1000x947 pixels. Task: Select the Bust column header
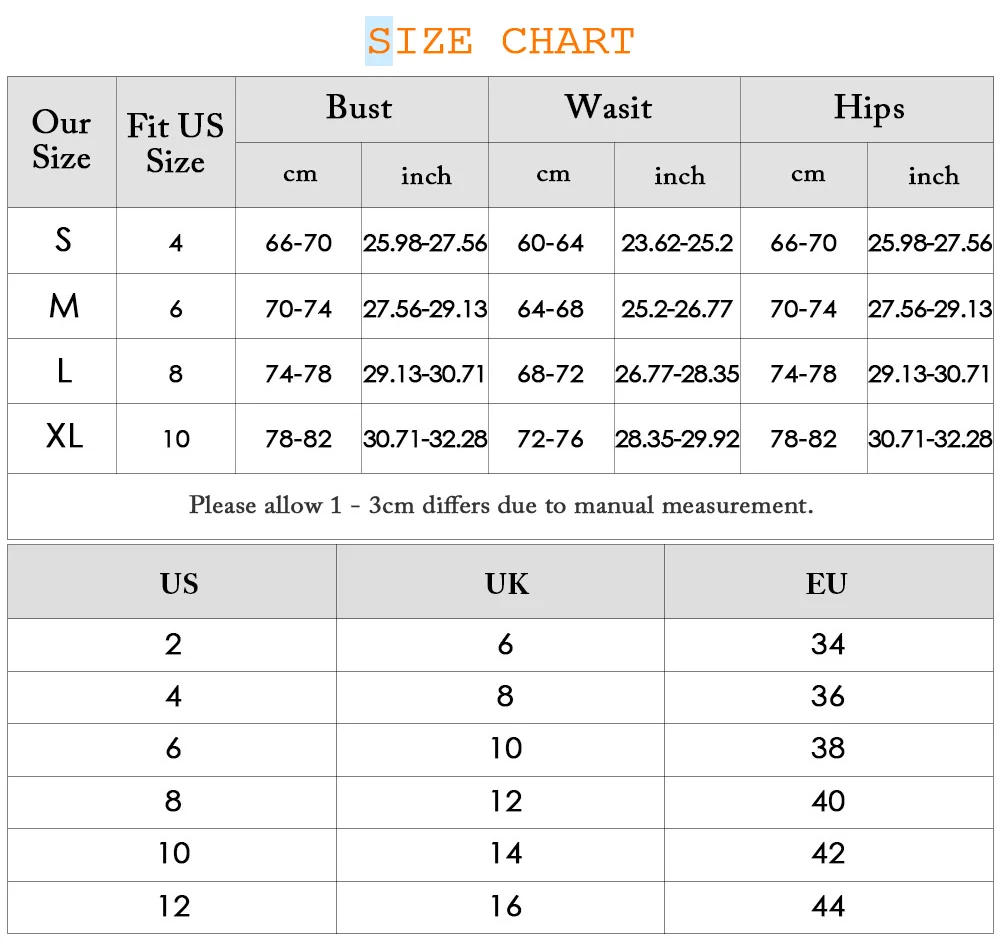tap(360, 108)
